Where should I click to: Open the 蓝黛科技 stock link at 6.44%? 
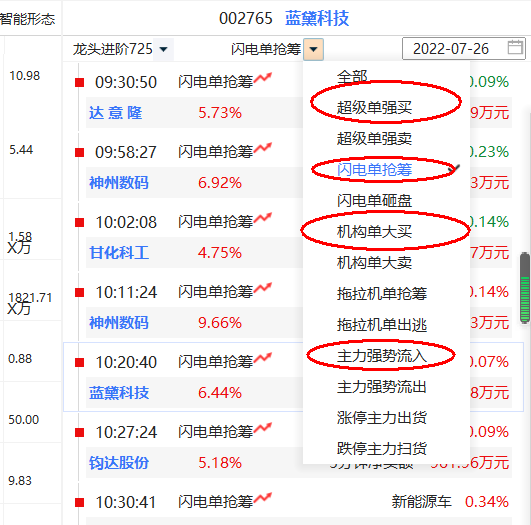[119, 393]
